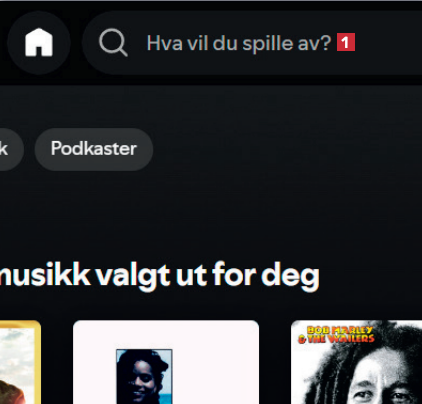Open the Bob Marley & The Wailers album
This screenshot has width=422, height=404.
356,362
